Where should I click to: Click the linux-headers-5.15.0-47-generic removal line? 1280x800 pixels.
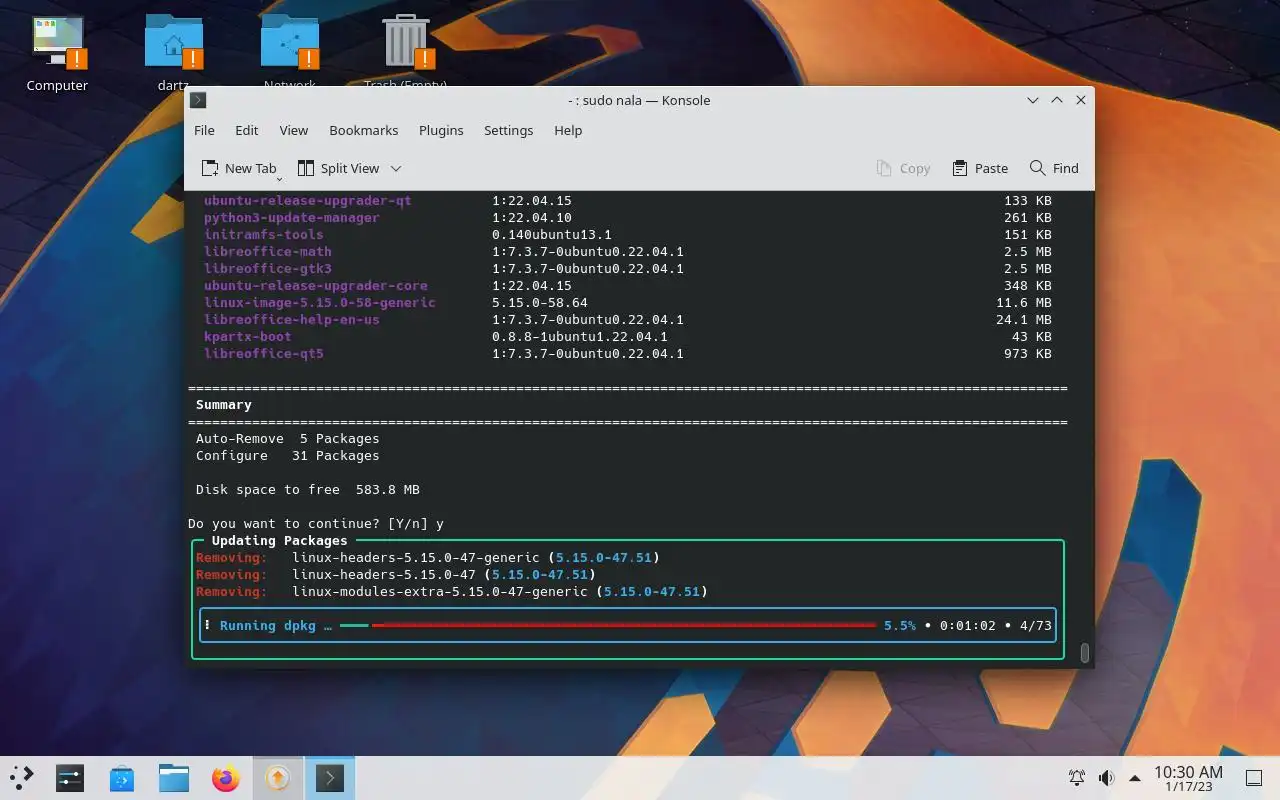click(428, 557)
